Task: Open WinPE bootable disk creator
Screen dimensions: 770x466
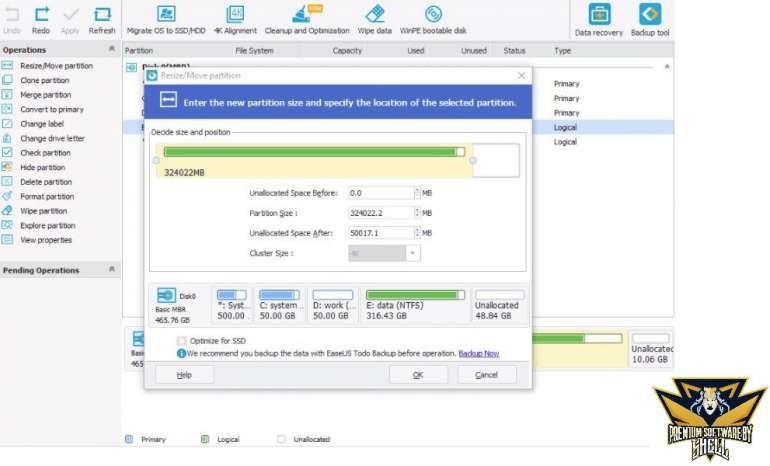Action: [x=433, y=15]
